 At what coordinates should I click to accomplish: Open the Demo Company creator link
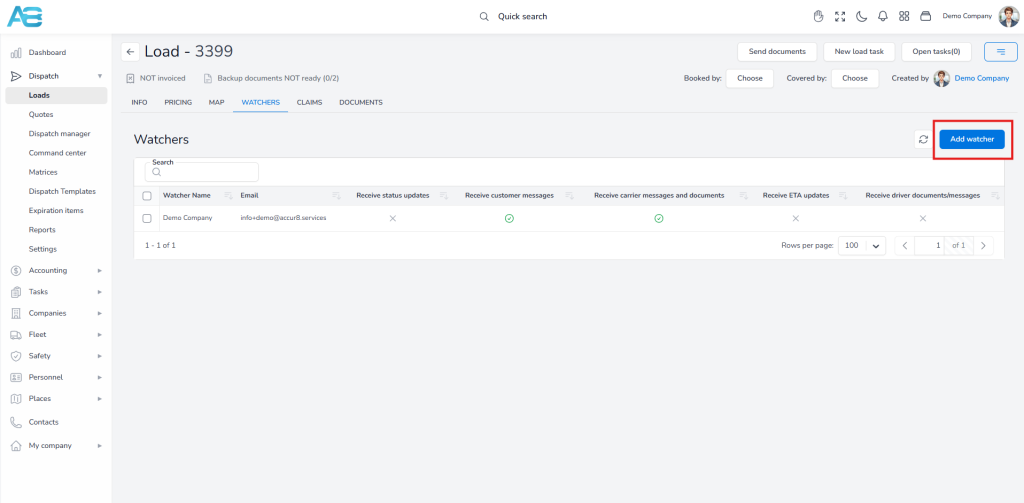click(x=982, y=78)
